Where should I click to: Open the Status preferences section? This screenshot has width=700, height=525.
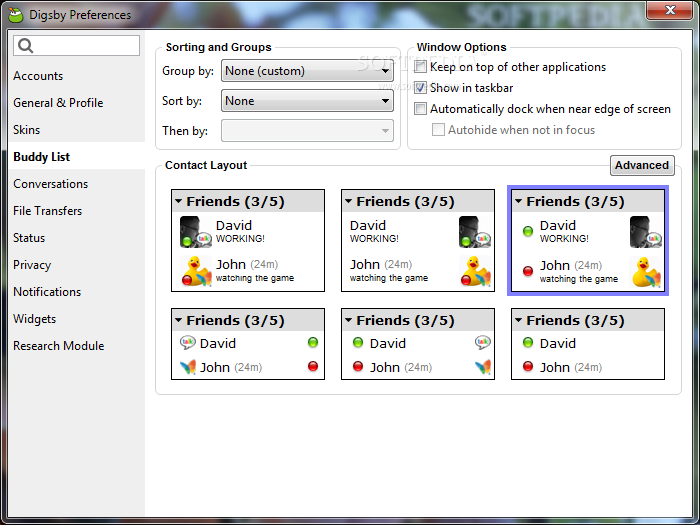(x=76, y=238)
